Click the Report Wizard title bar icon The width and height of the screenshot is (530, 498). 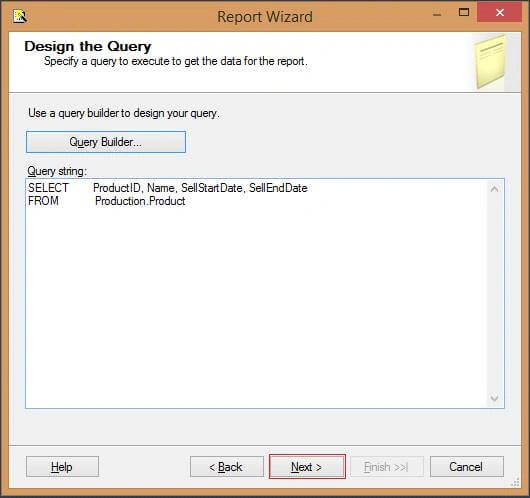point(20,16)
